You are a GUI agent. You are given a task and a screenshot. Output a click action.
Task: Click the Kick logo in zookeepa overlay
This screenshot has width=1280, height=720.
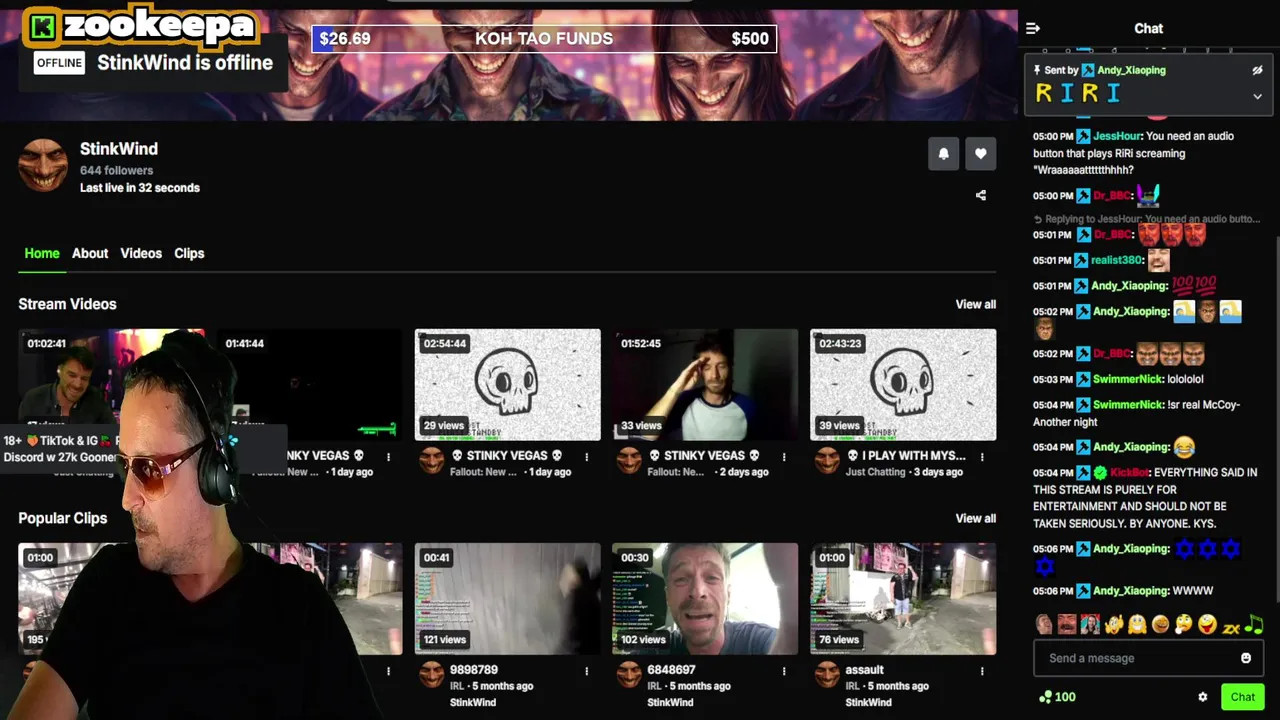click(42, 27)
